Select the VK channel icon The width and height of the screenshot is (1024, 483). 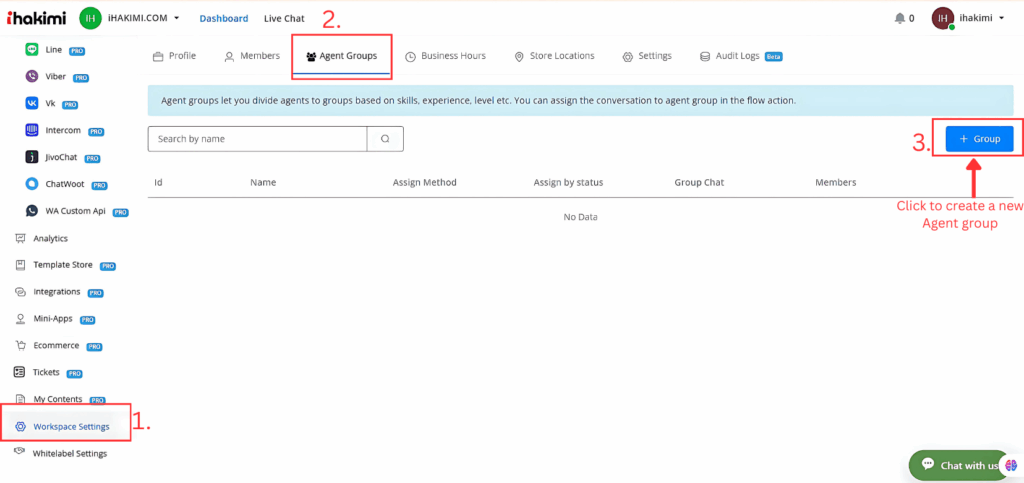click(x=32, y=103)
